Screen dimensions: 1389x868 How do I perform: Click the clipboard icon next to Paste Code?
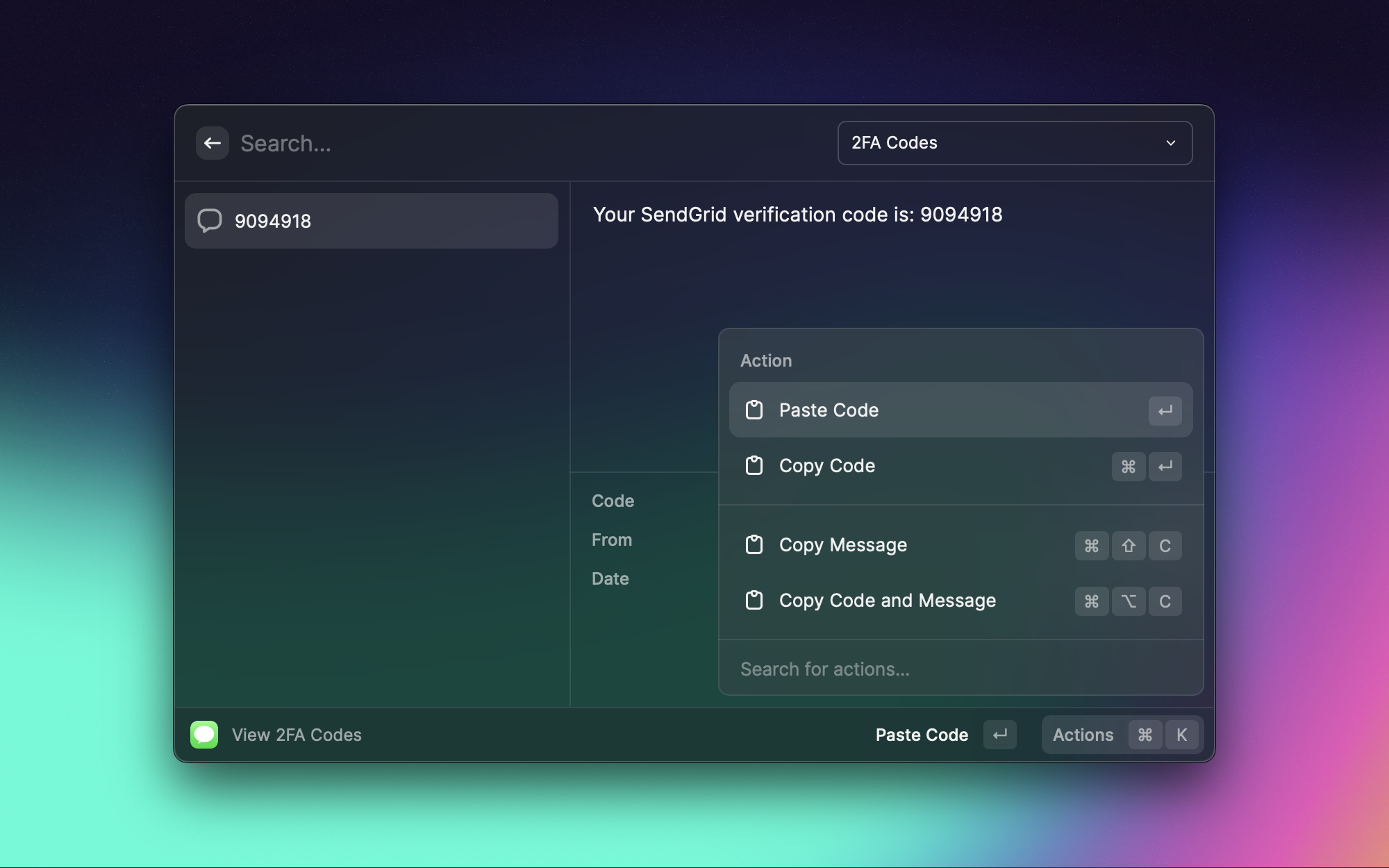[754, 410]
